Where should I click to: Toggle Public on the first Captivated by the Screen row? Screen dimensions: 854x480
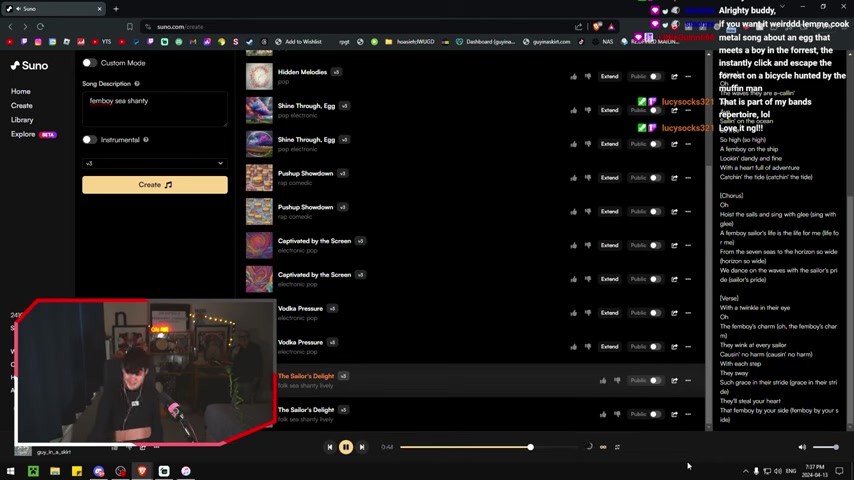pos(656,245)
